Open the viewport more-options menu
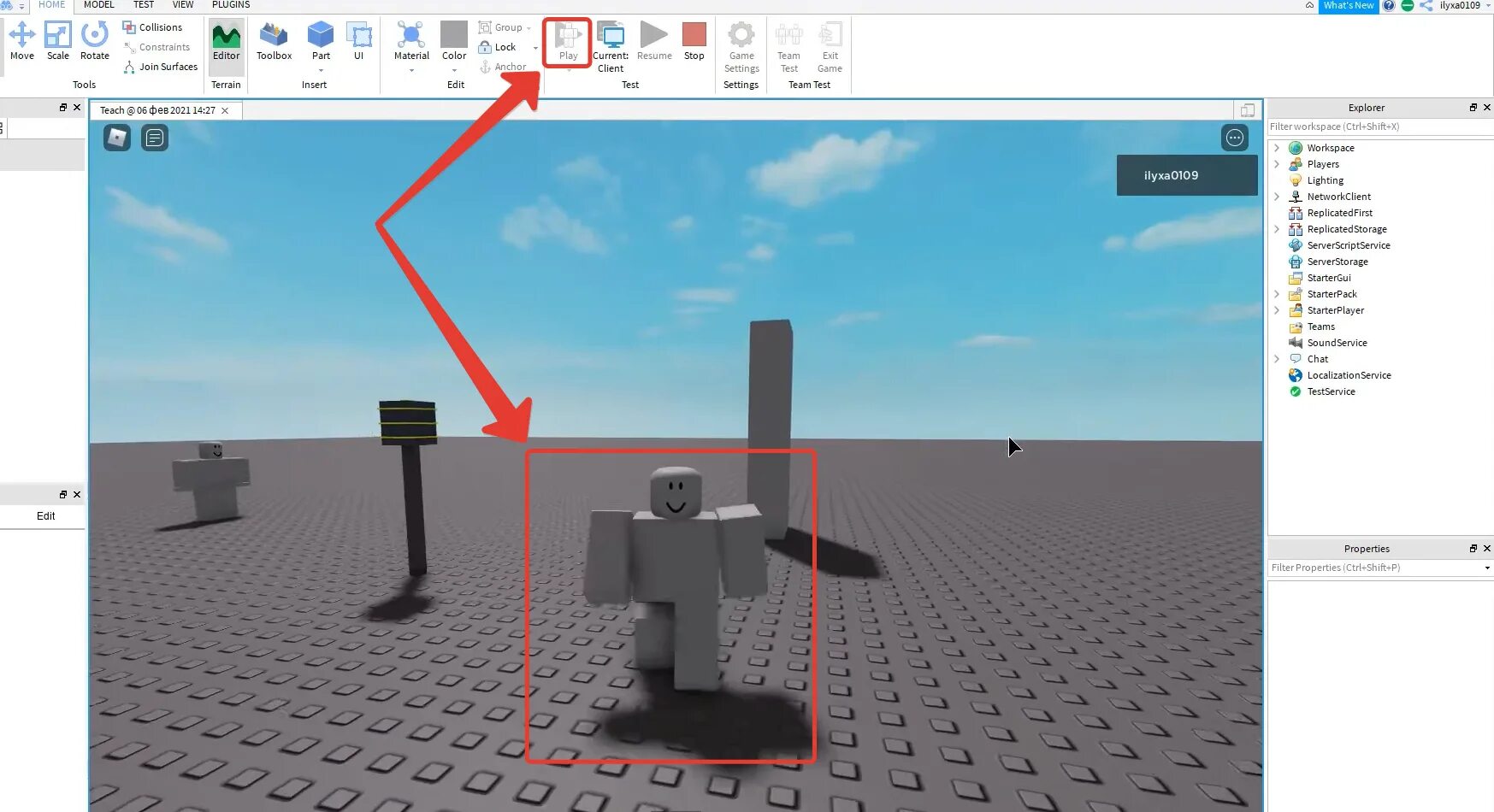Image resolution: width=1494 pixels, height=812 pixels. [1235, 138]
